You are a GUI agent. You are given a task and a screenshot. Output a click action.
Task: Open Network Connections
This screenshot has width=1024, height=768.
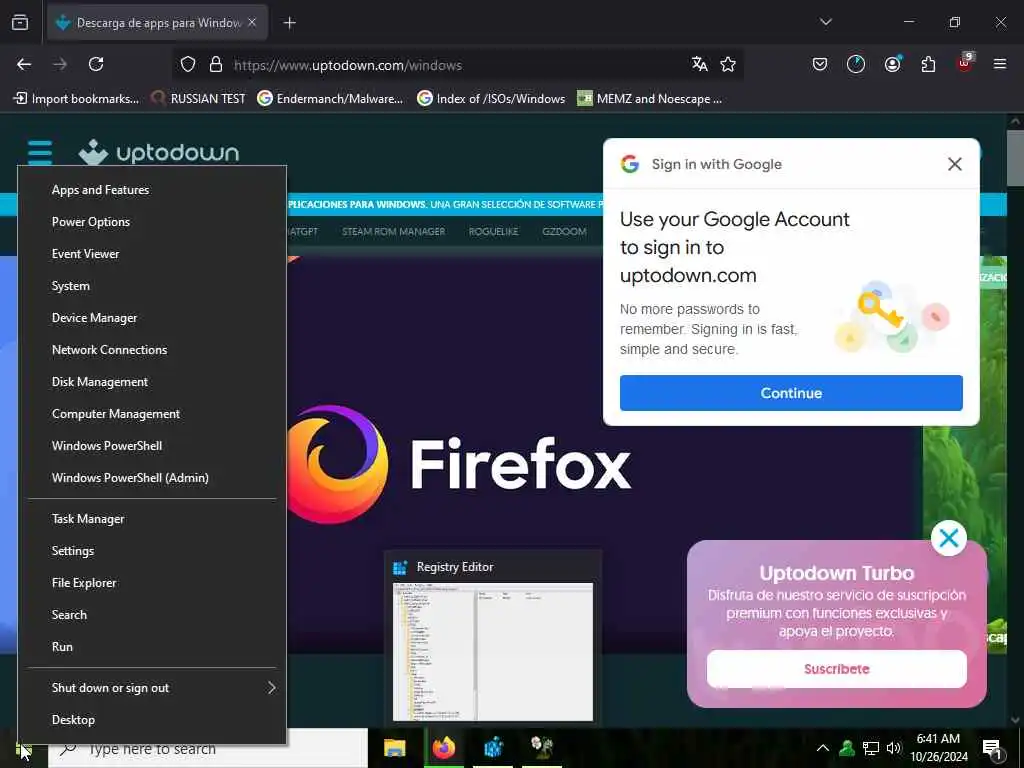(x=152, y=350)
